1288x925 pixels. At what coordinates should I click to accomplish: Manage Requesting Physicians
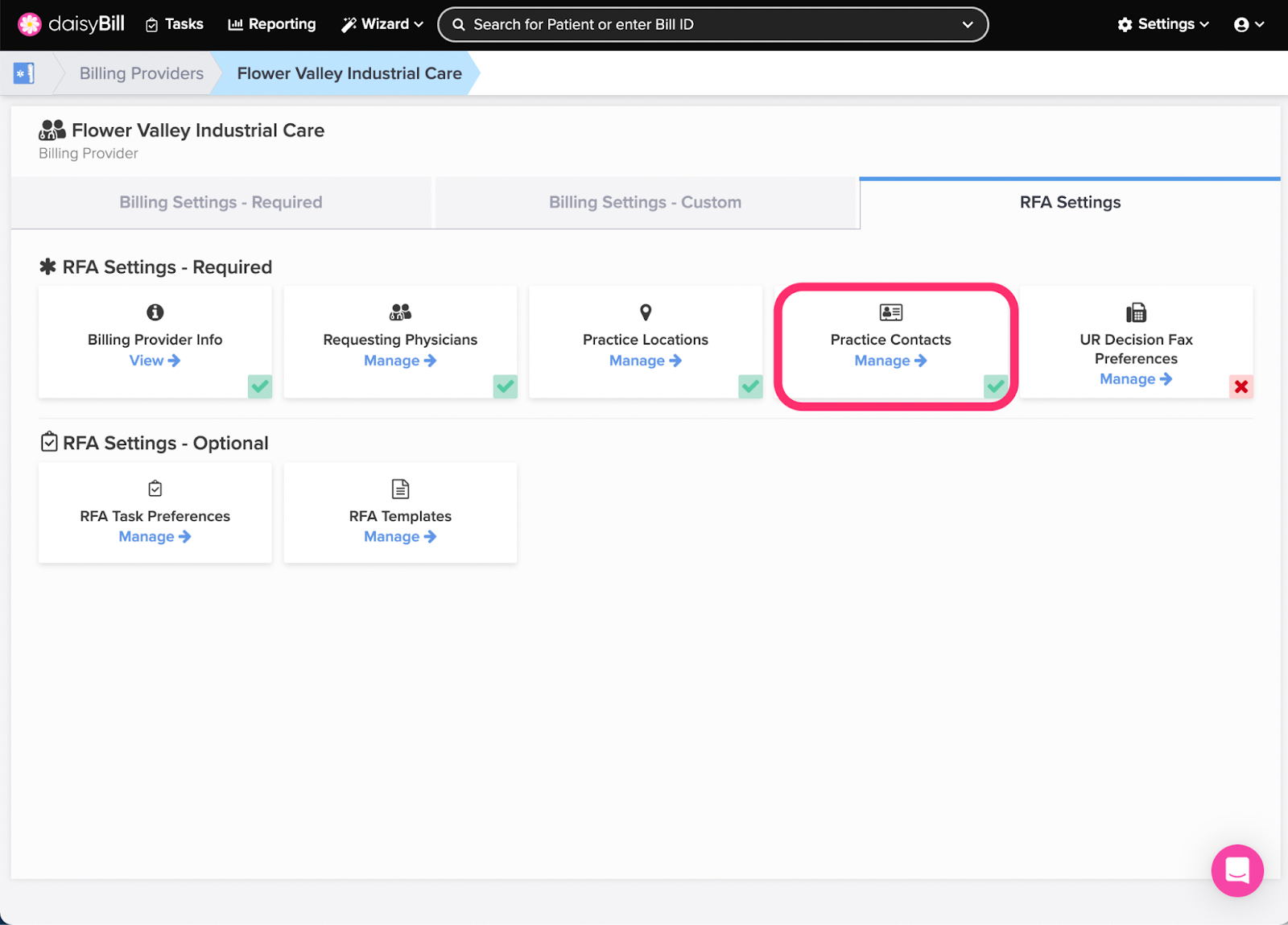pos(400,361)
